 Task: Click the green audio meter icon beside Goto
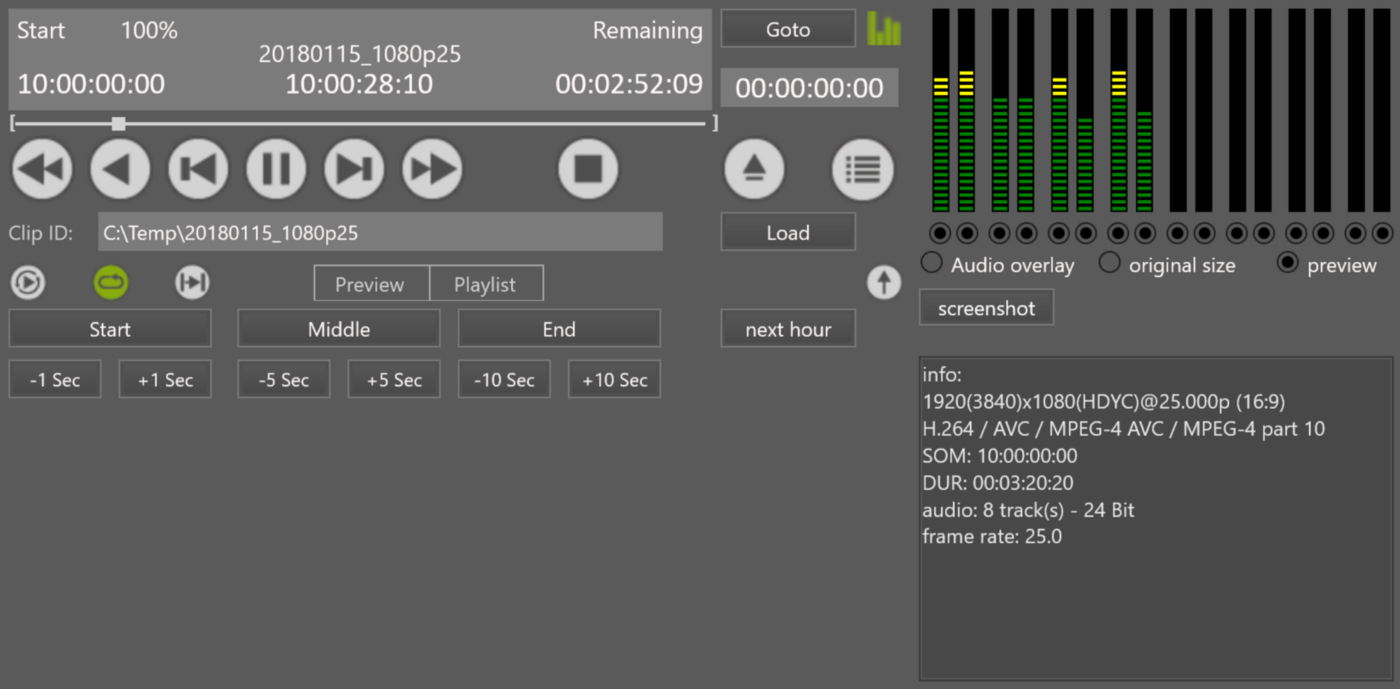coord(884,29)
